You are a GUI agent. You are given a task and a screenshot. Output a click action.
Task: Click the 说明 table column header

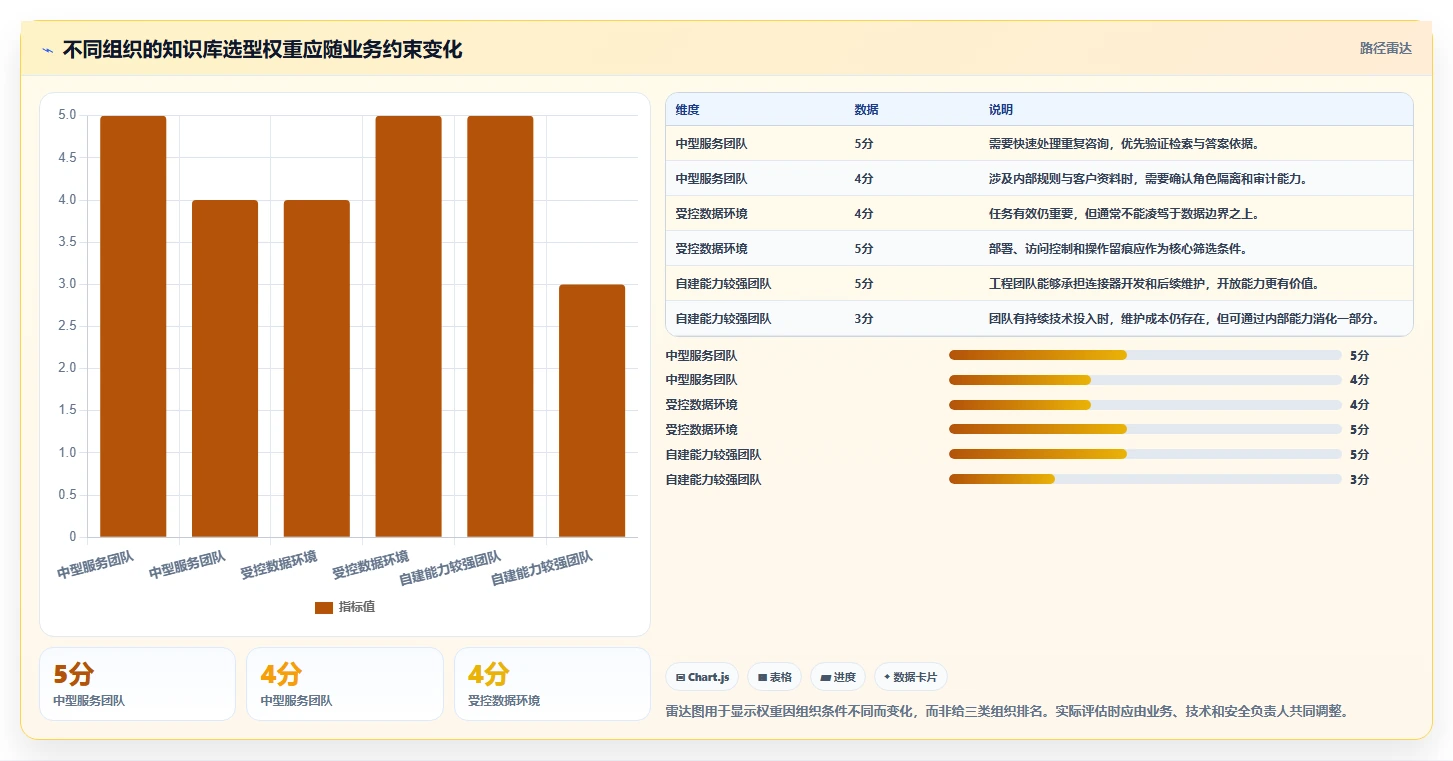pos(1001,109)
